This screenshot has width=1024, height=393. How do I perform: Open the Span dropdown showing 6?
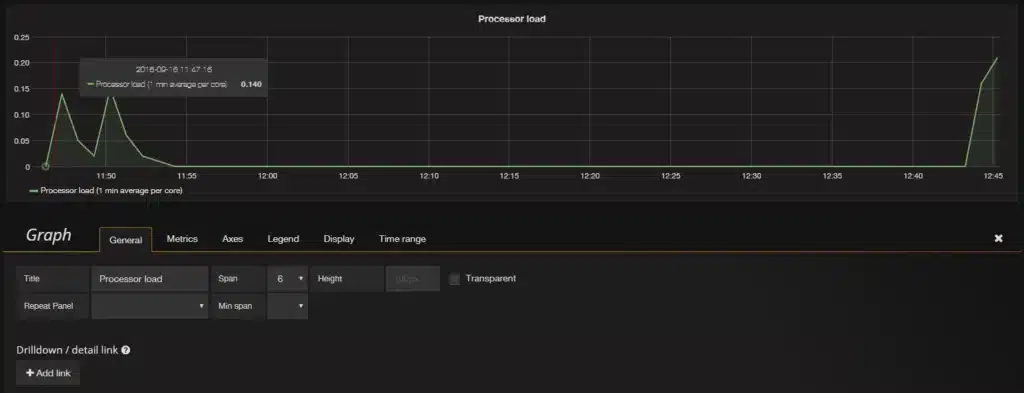tap(287, 279)
